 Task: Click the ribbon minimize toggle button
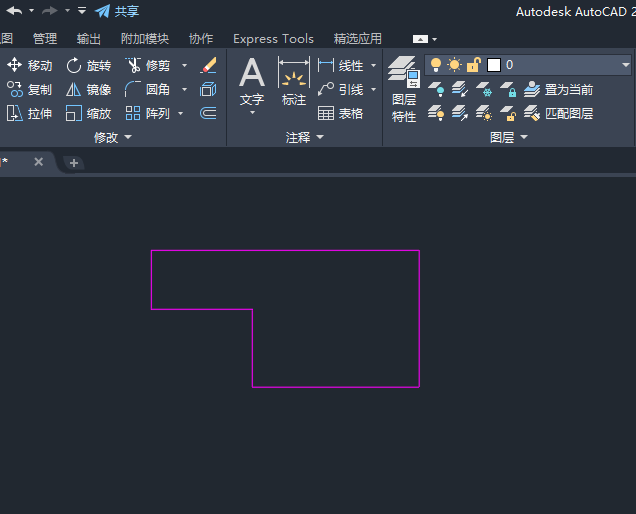420,39
